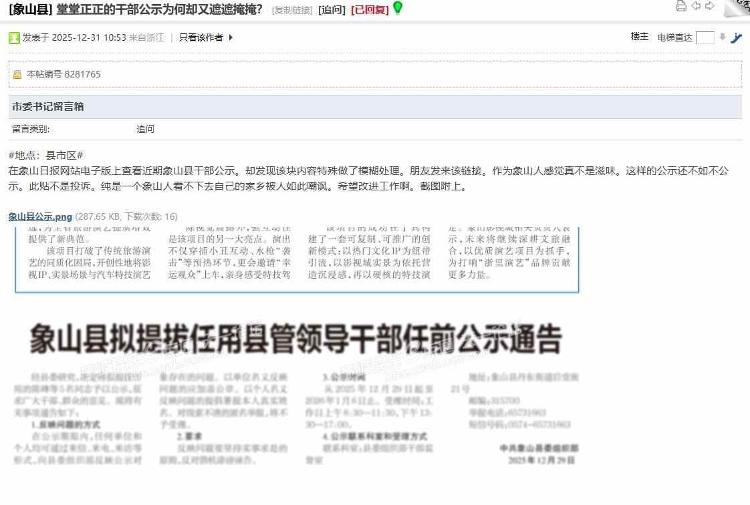The height and width of the screenshot is (505, 750).
Task: Click the page-curl corner icon at top right
Action: [x=731, y=7]
